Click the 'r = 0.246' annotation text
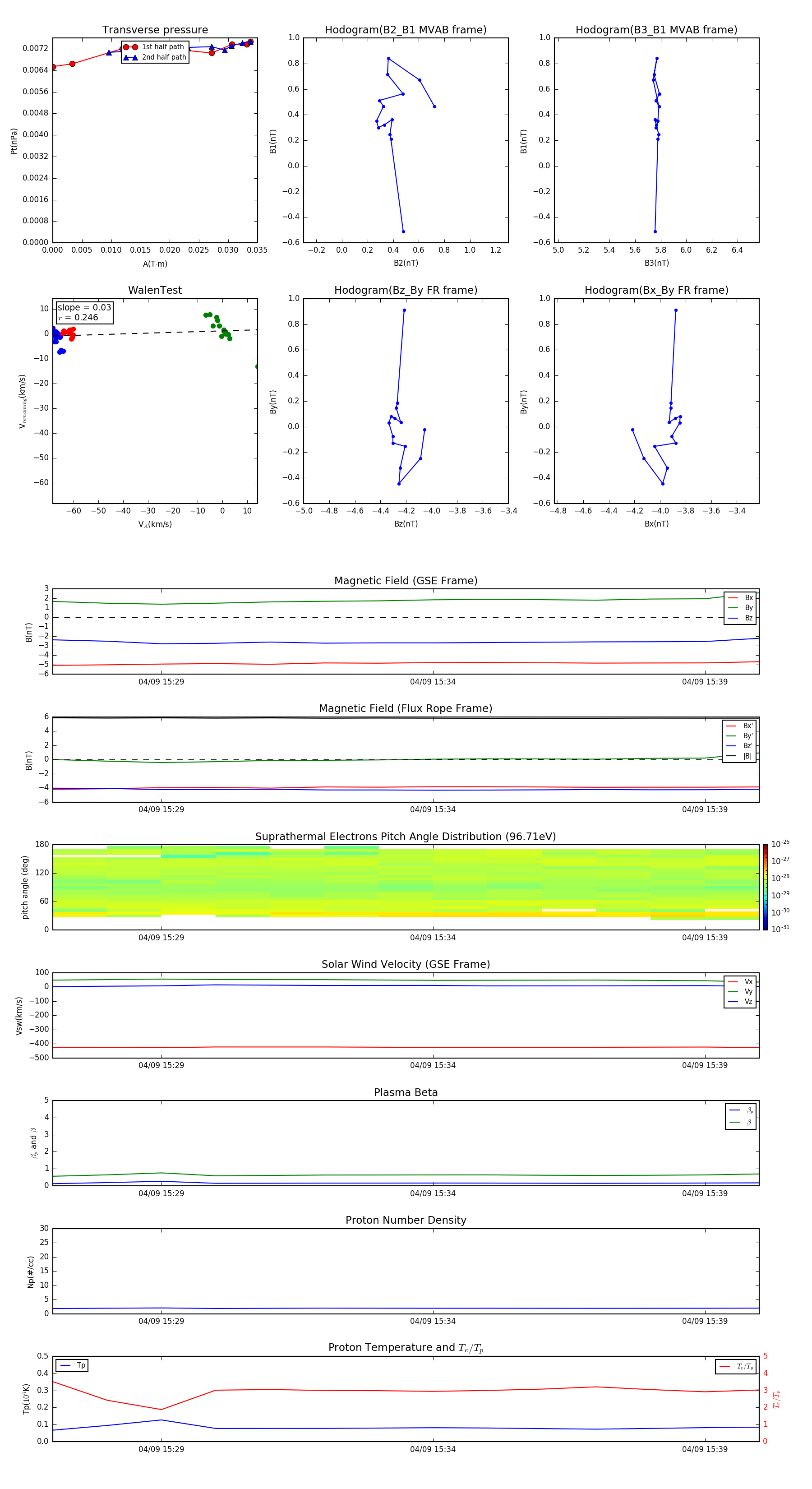Image resolution: width=812 pixels, height=1489 pixels. point(78,317)
